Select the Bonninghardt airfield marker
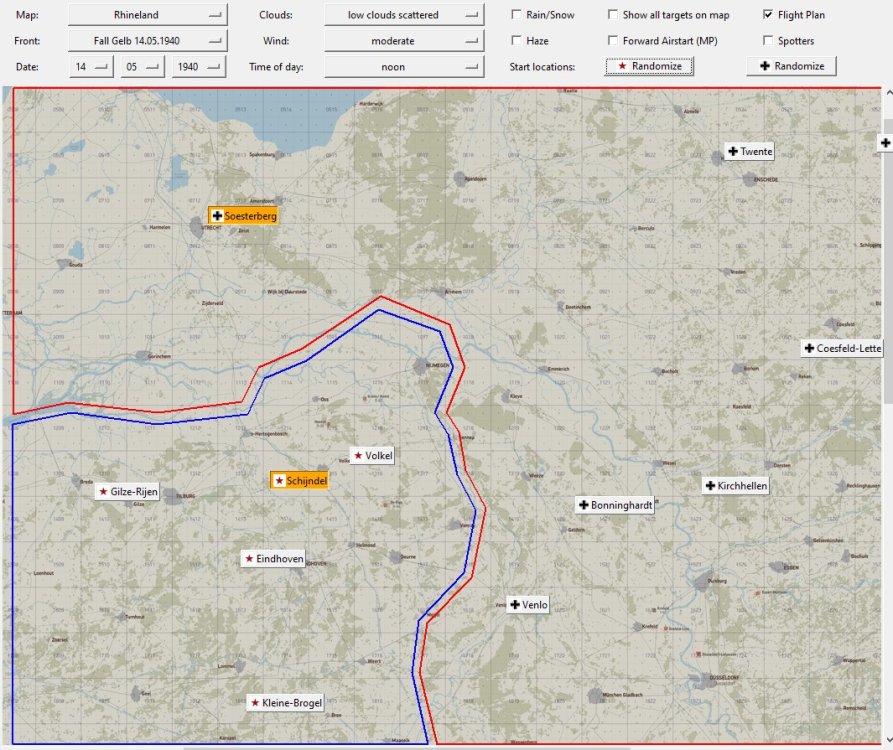This screenshot has width=893, height=750. [x=615, y=505]
